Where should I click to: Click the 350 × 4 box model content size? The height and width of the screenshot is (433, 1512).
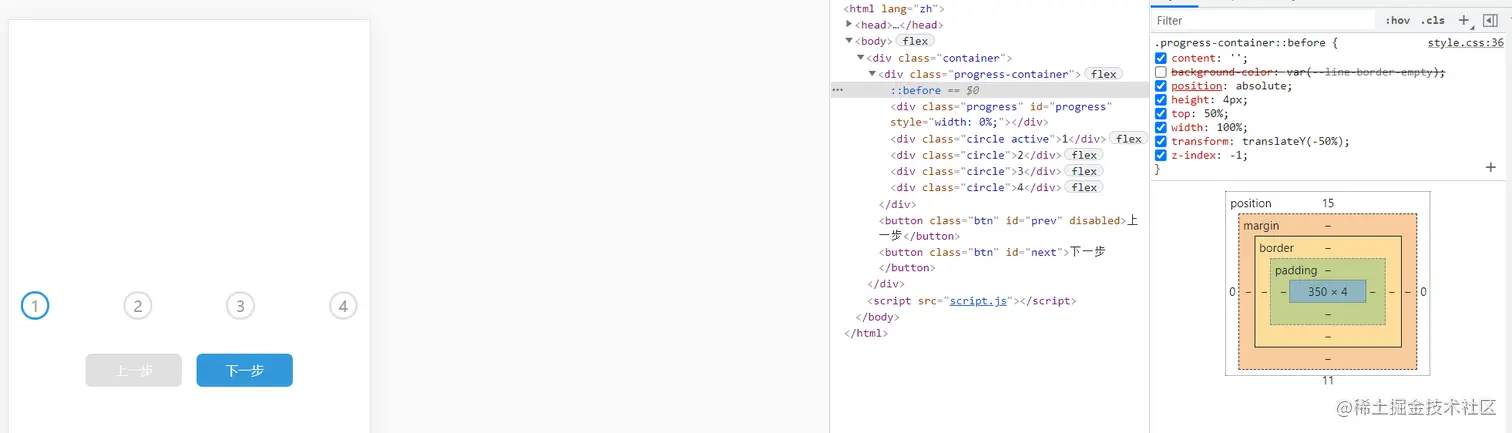(x=1327, y=291)
